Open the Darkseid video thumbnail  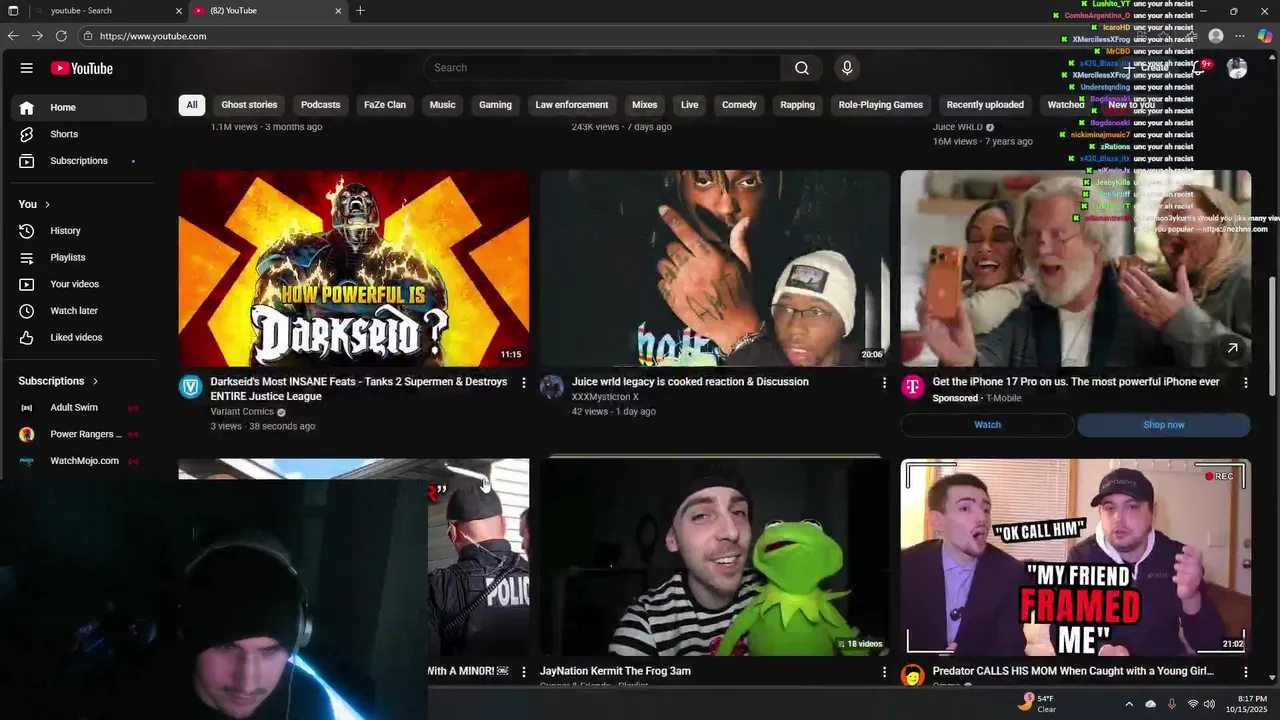(x=354, y=268)
